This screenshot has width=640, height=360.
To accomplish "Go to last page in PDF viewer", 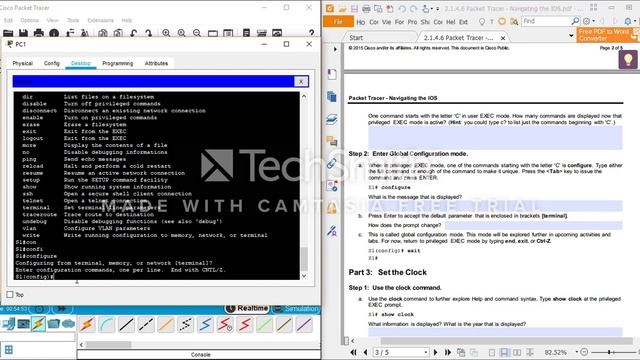I will (x=448, y=352).
